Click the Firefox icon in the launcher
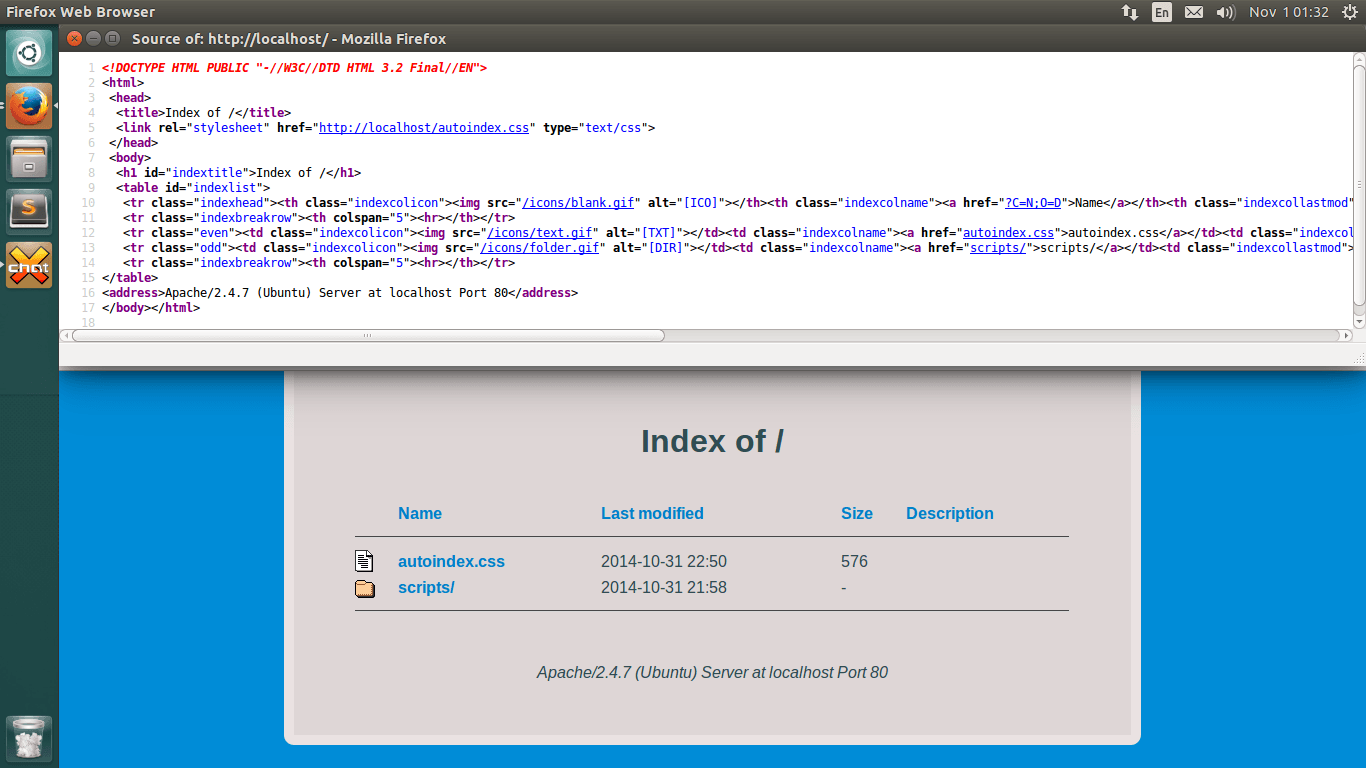The height and width of the screenshot is (768, 1366). coord(29,105)
